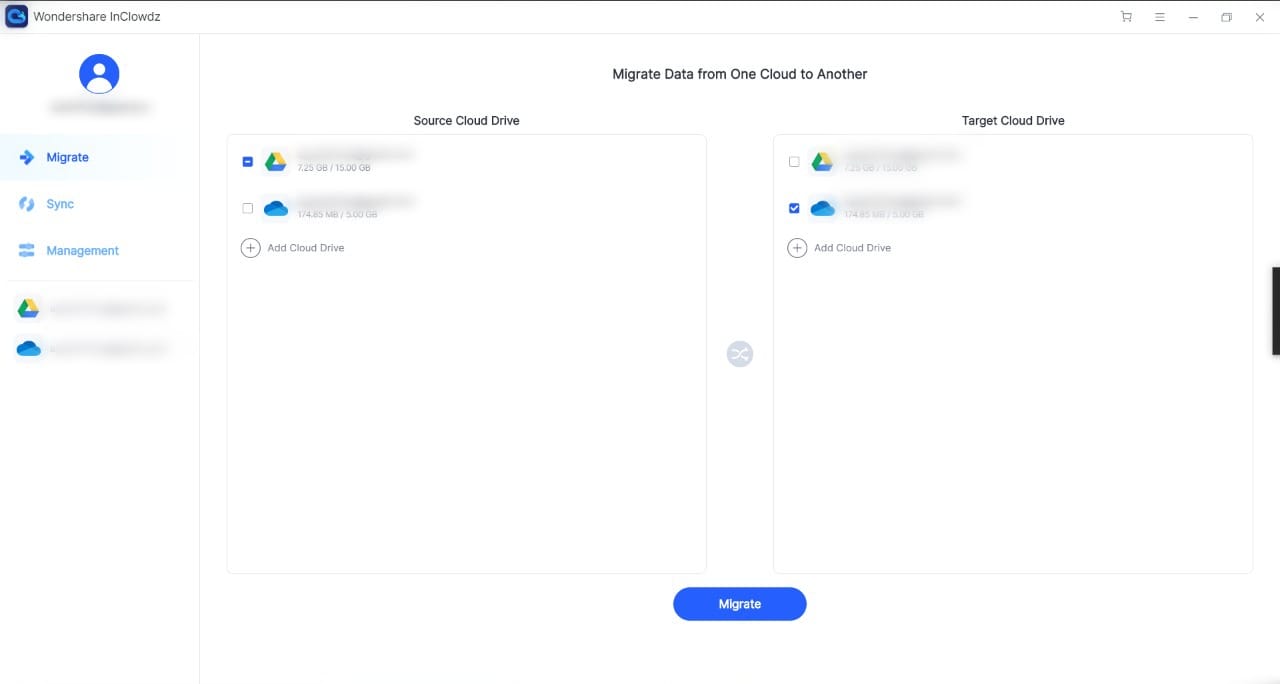Click the user profile avatar
1280x684 pixels.
coord(99,74)
